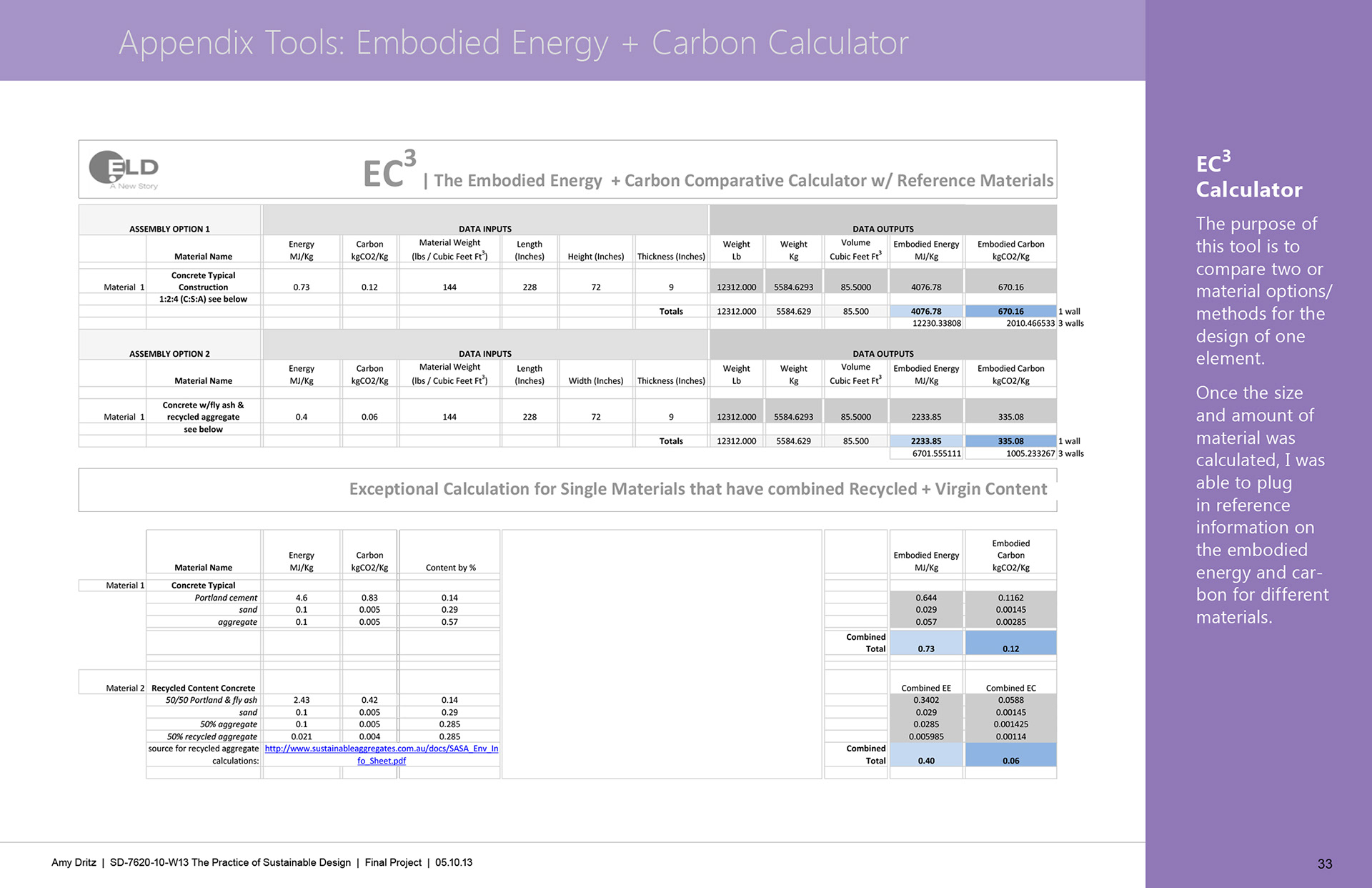The width and height of the screenshot is (1372, 888).
Task: Click the 'Portland cement' row label
Action: click(x=226, y=598)
